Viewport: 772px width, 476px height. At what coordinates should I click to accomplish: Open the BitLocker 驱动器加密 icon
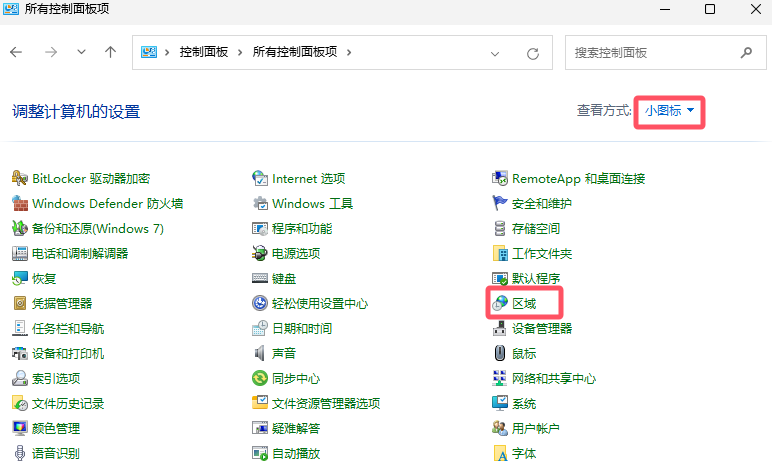pyautogui.click(x=20, y=178)
